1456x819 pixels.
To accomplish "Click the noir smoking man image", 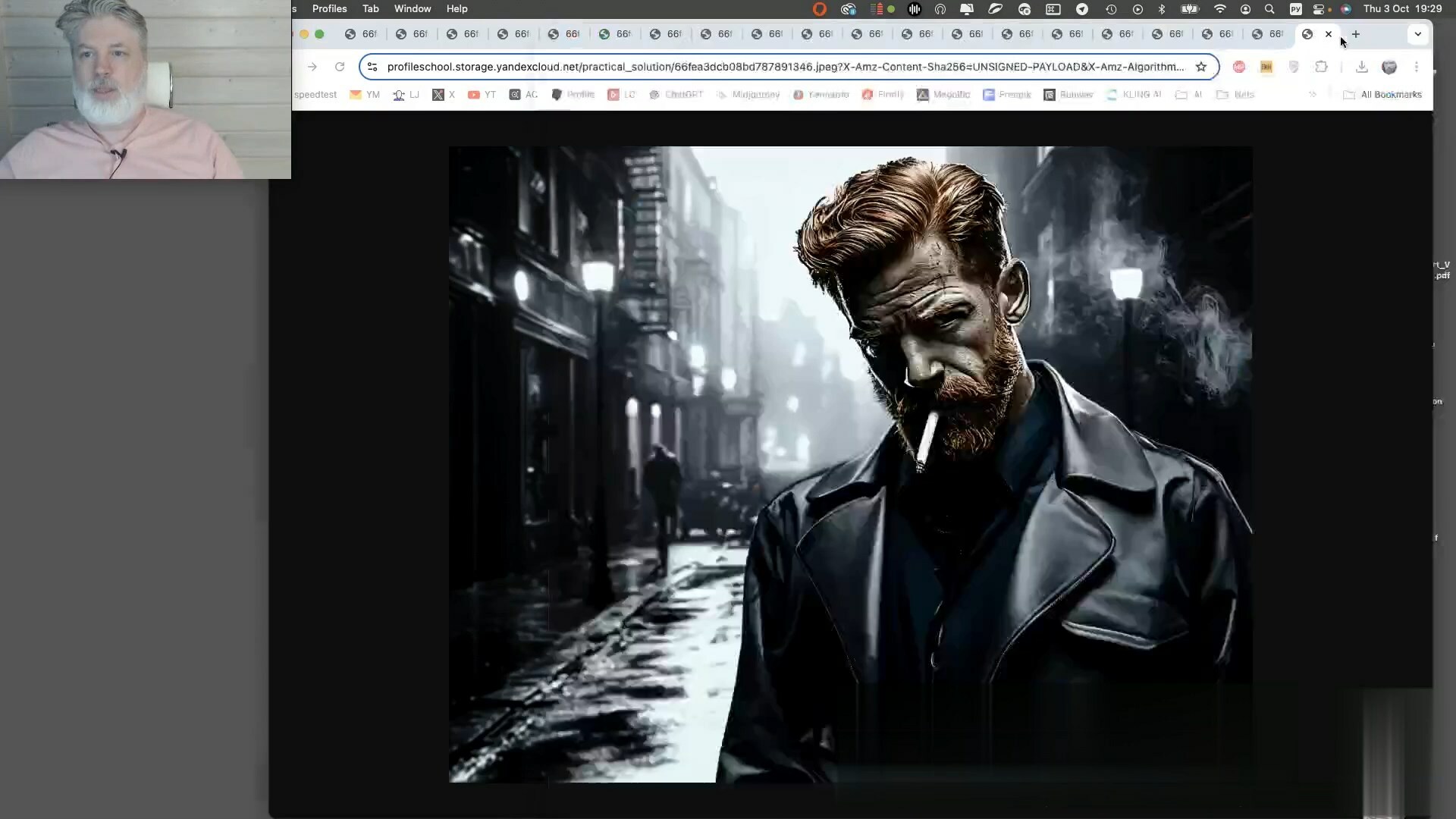I will (x=850, y=464).
